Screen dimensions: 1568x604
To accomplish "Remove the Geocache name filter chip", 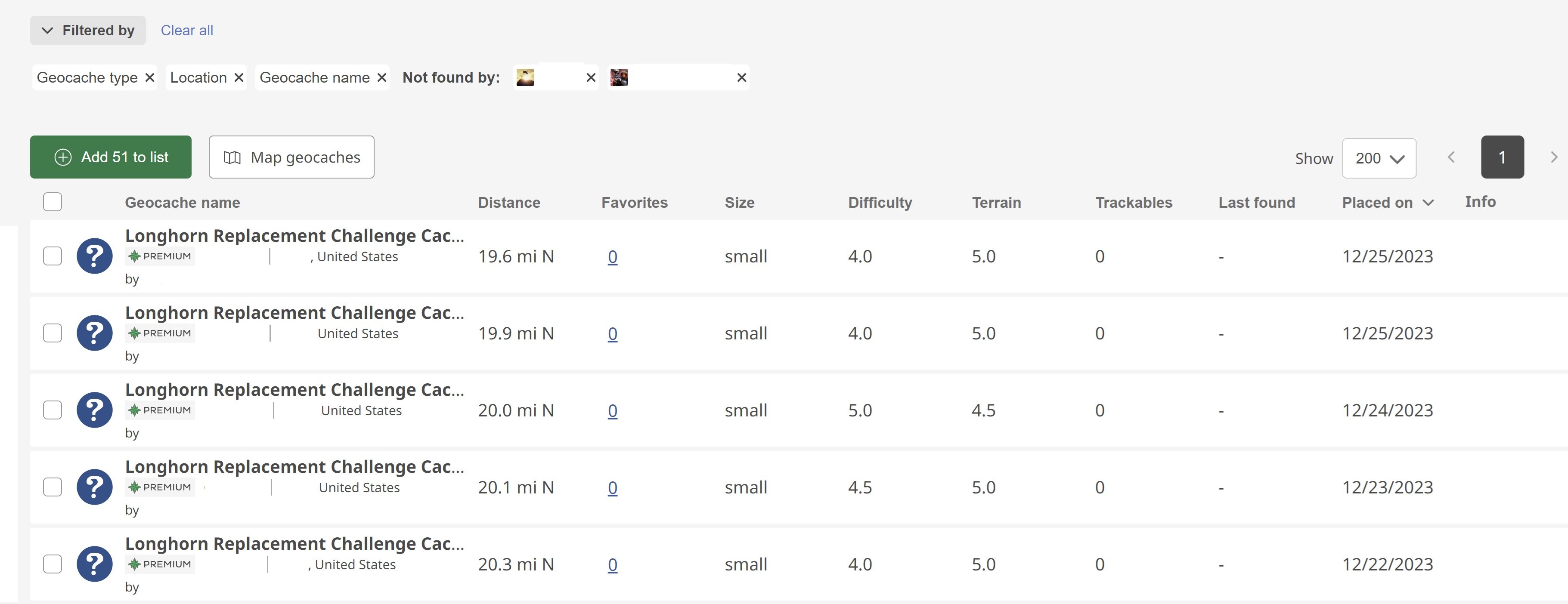I will click(381, 78).
